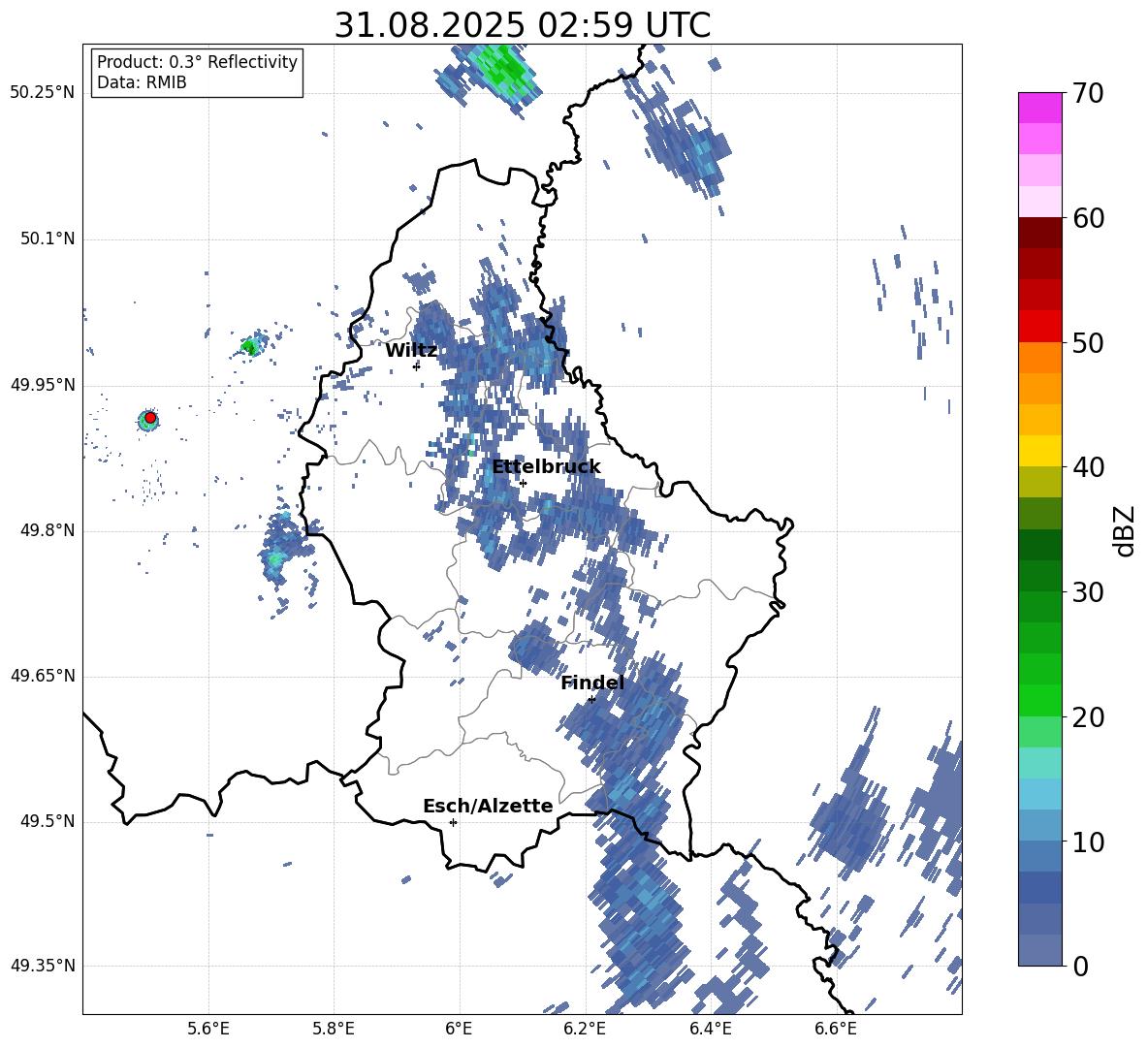Click the small green echo near 49.98°N 5.67°E

[249, 346]
